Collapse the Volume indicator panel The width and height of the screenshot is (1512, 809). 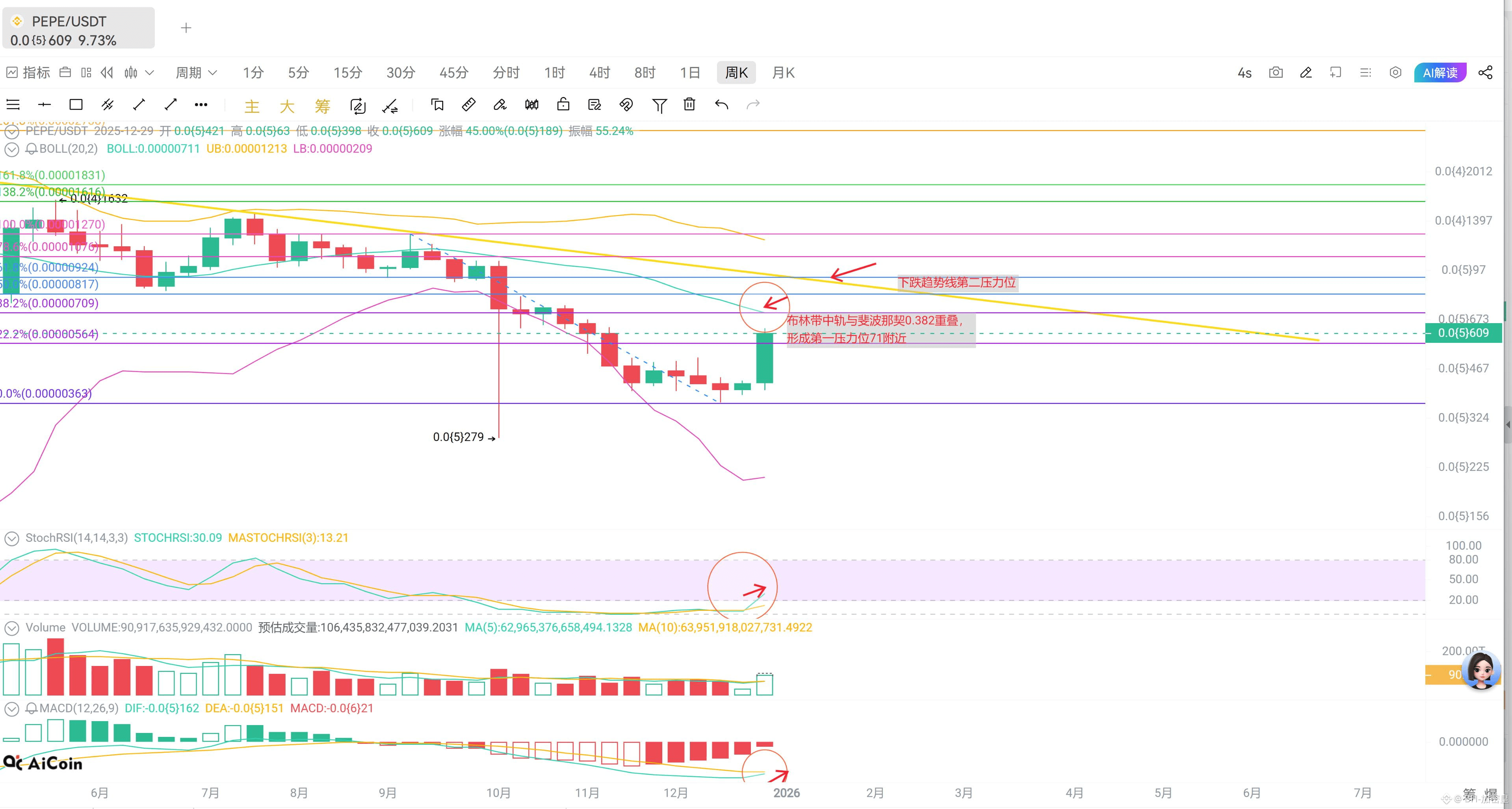pyautogui.click(x=12, y=629)
